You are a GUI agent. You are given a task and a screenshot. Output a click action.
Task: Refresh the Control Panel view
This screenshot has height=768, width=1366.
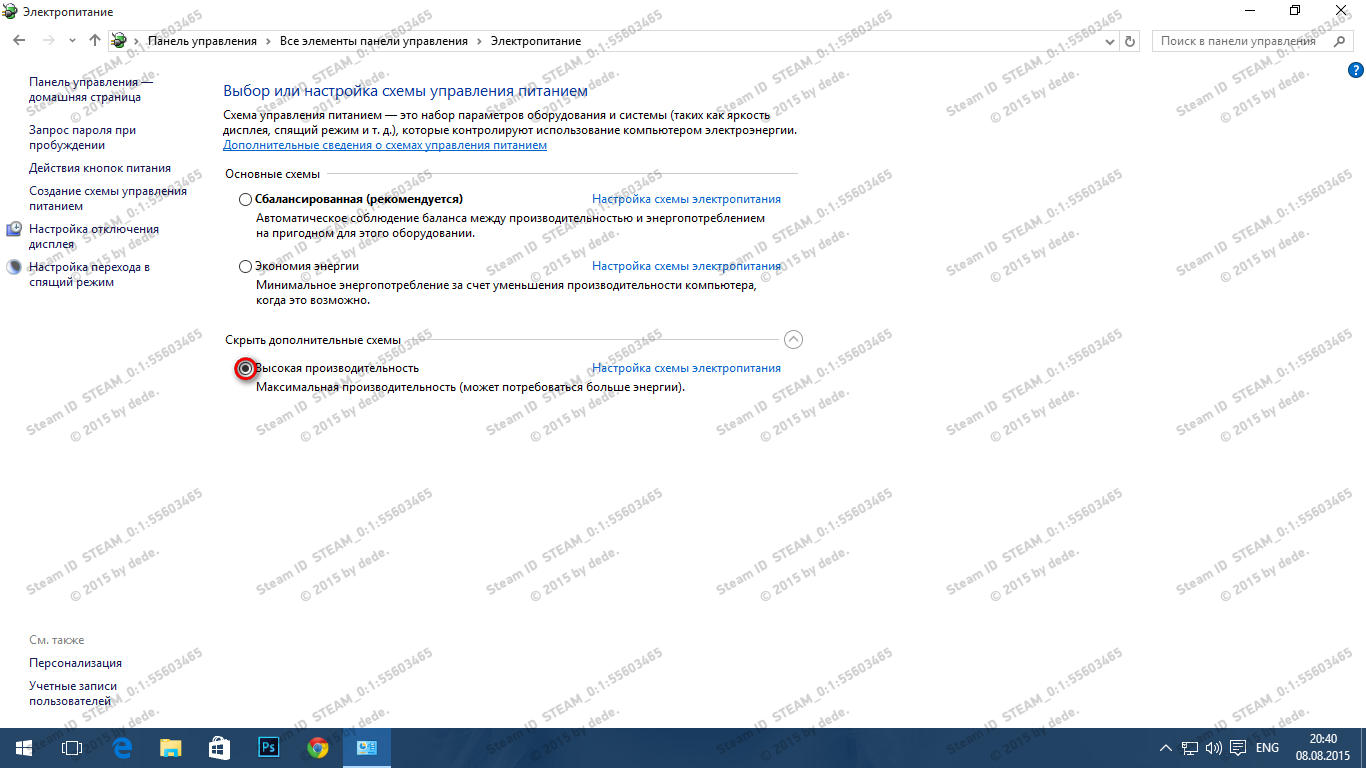point(1131,42)
